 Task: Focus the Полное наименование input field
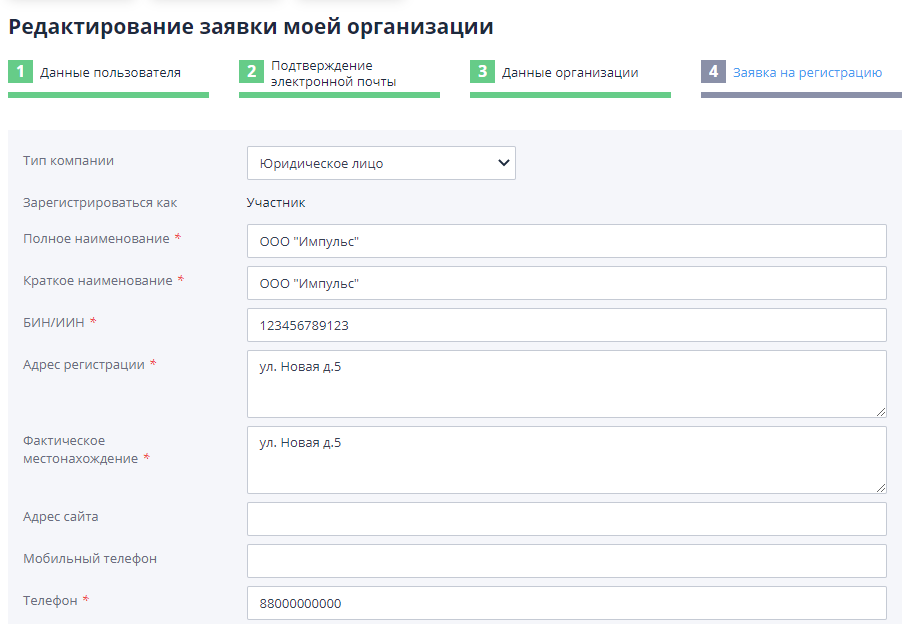point(565,240)
